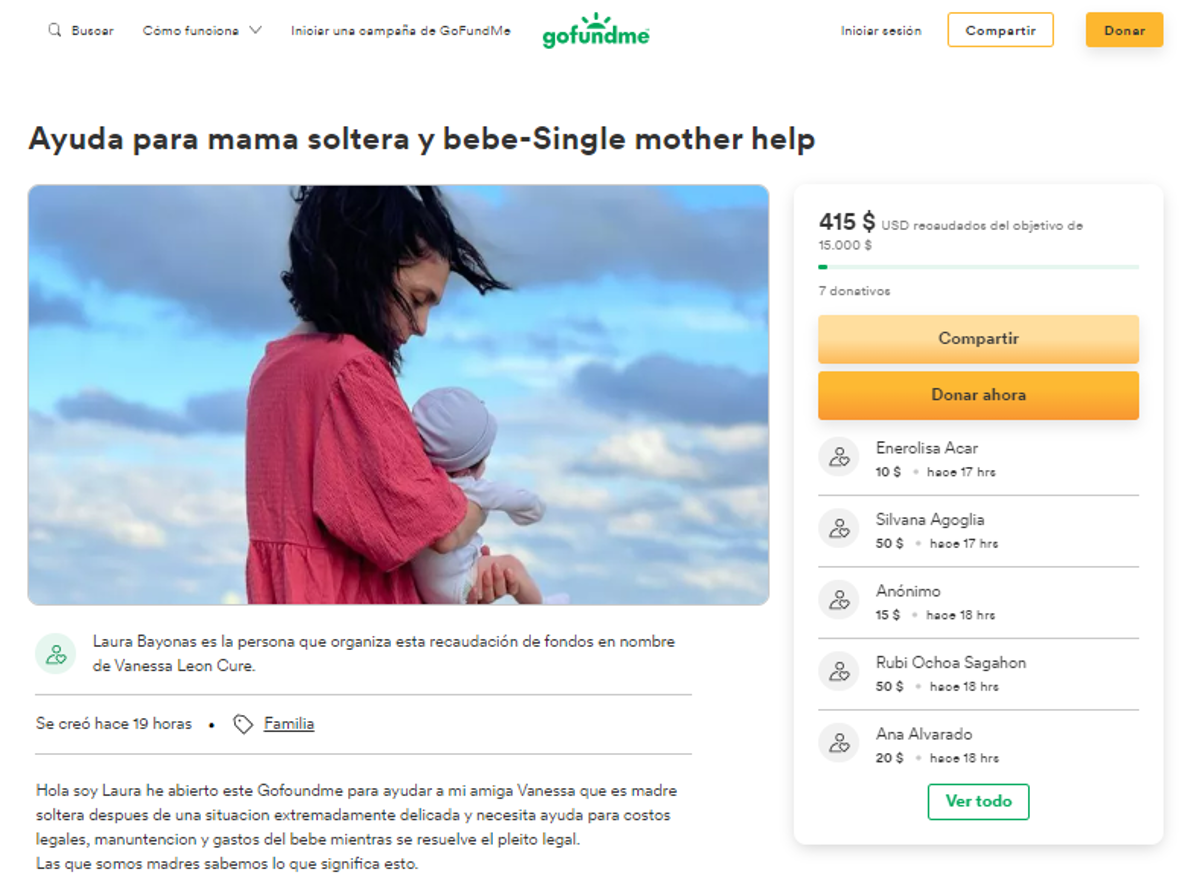This screenshot has height=875, width=1200.
Task: Expand the Cómo funciona dropdown menu
Action: coord(191,31)
